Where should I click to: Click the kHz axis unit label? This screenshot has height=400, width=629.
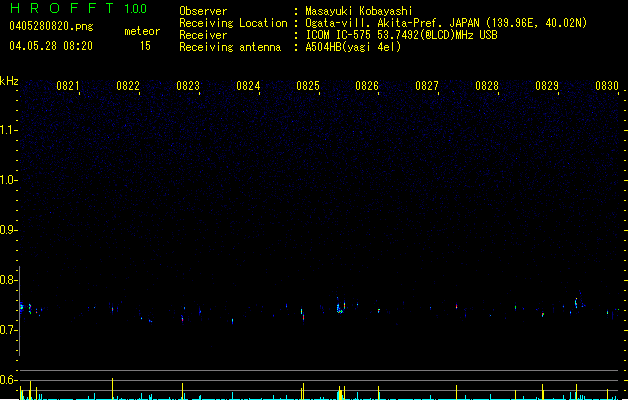tap(9, 81)
